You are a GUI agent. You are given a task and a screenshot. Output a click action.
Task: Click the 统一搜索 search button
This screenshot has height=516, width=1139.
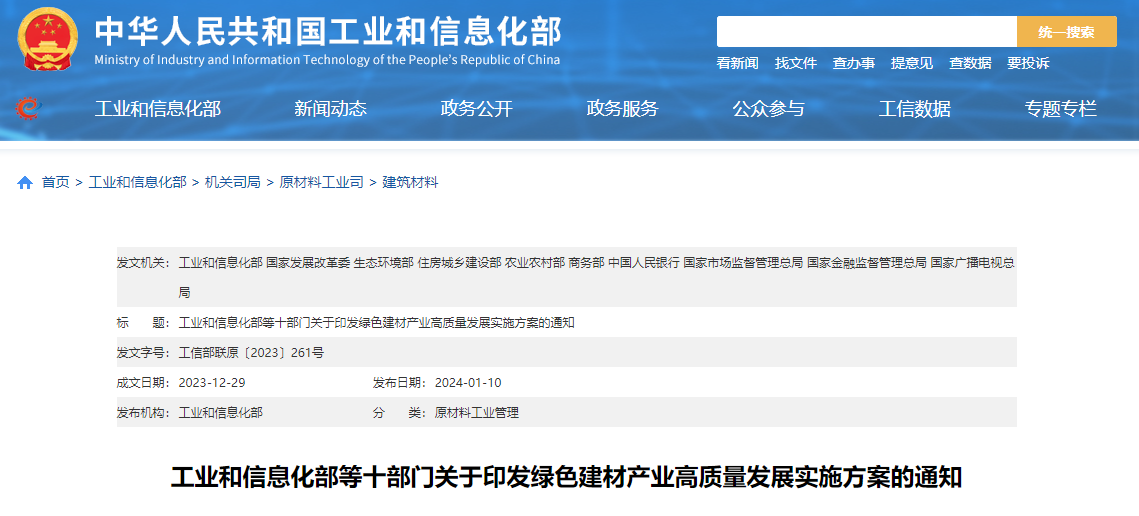click(1066, 31)
